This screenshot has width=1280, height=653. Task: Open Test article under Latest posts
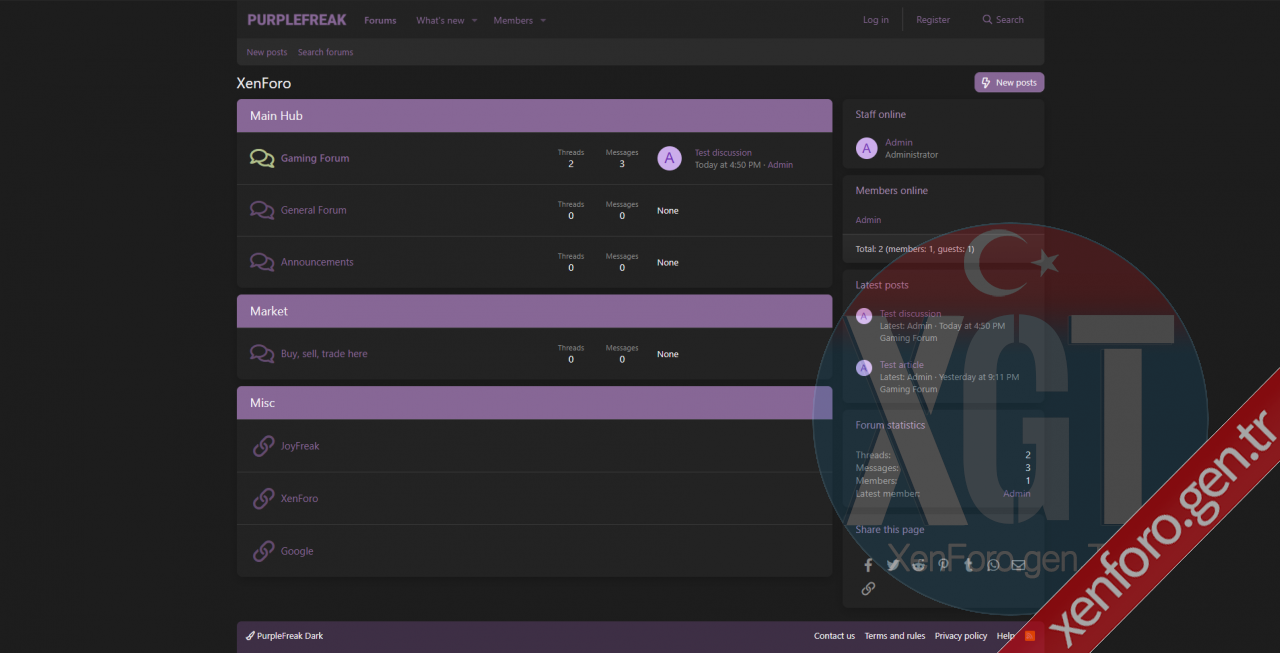[x=902, y=365]
